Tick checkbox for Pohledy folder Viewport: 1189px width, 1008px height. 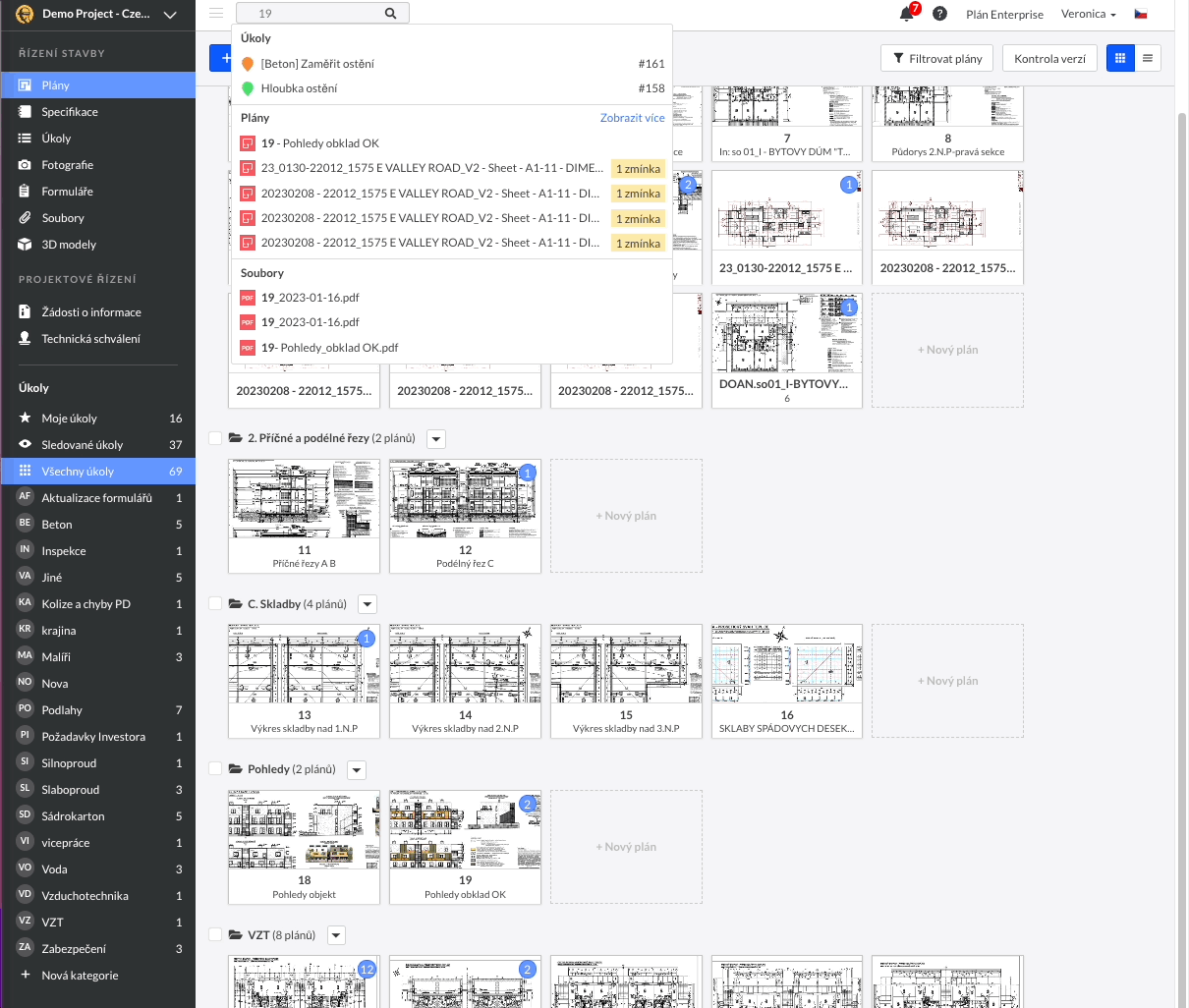click(x=215, y=769)
